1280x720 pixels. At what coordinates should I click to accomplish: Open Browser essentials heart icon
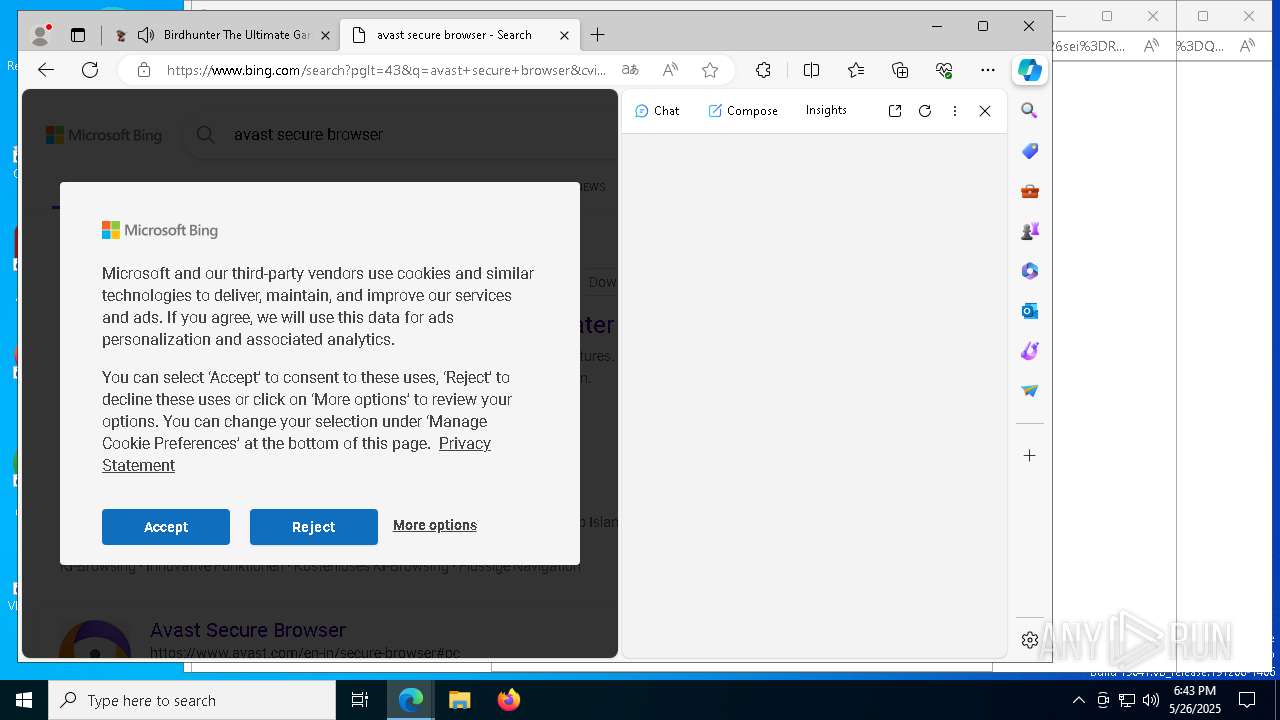pyautogui.click(x=944, y=70)
